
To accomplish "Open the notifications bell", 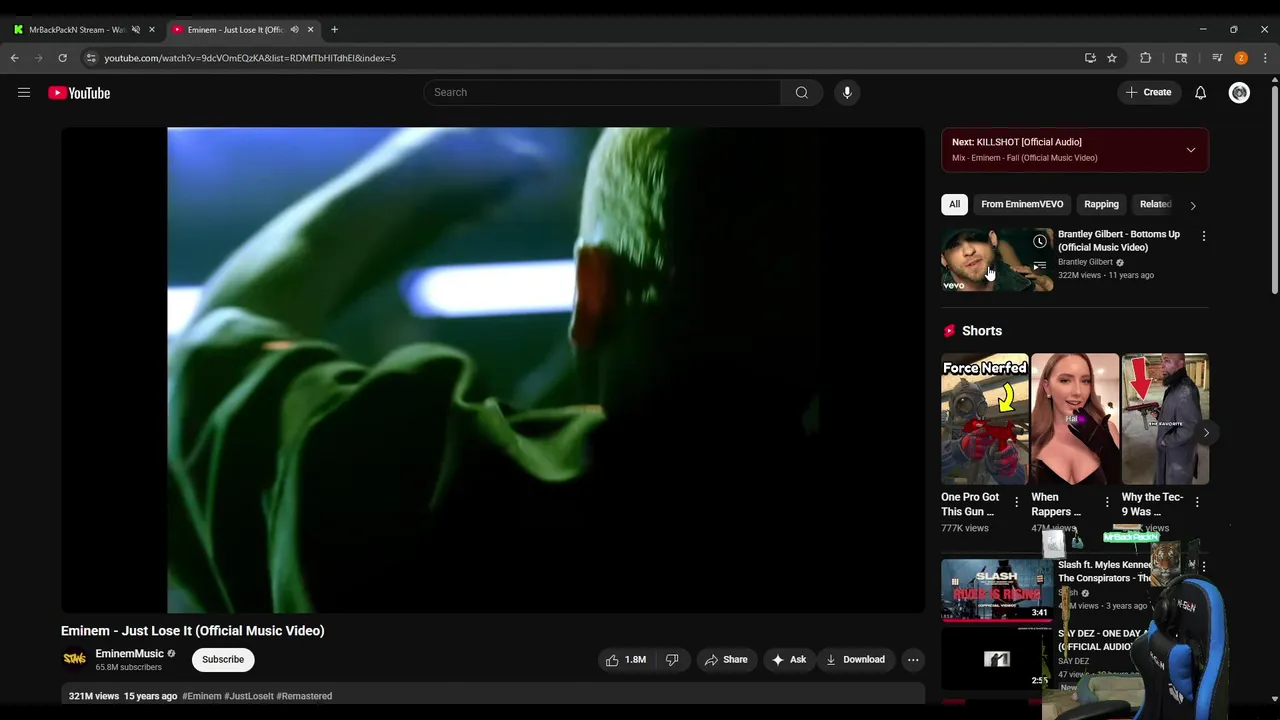I will point(1200,93).
